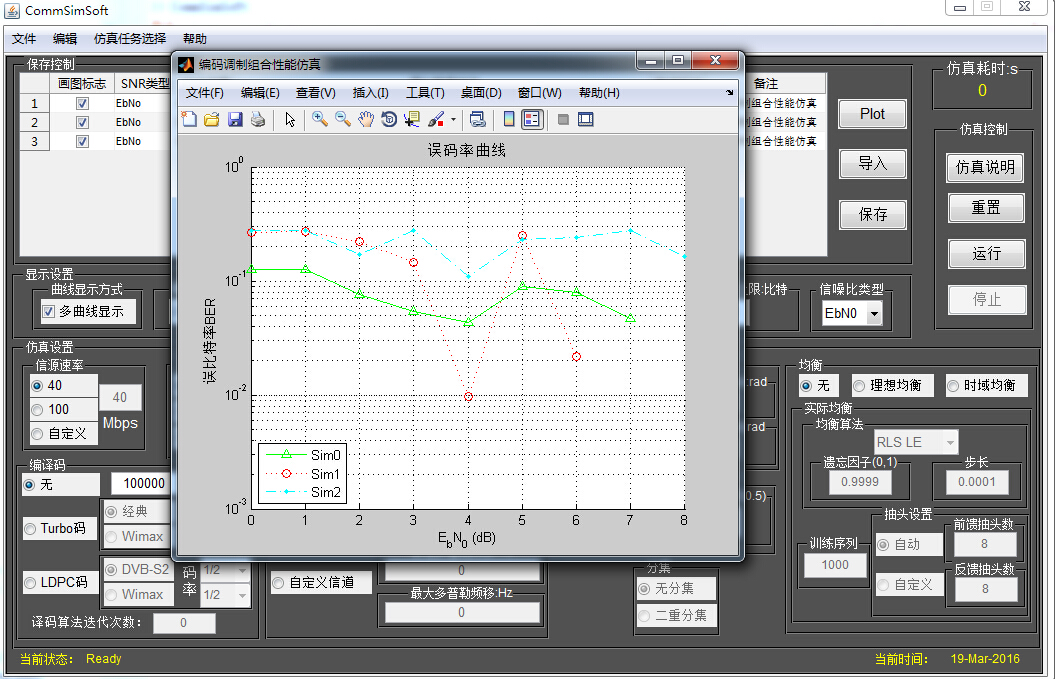
Task: Click the Show Plot Tools and dock icon
Action: pos(586,120)
